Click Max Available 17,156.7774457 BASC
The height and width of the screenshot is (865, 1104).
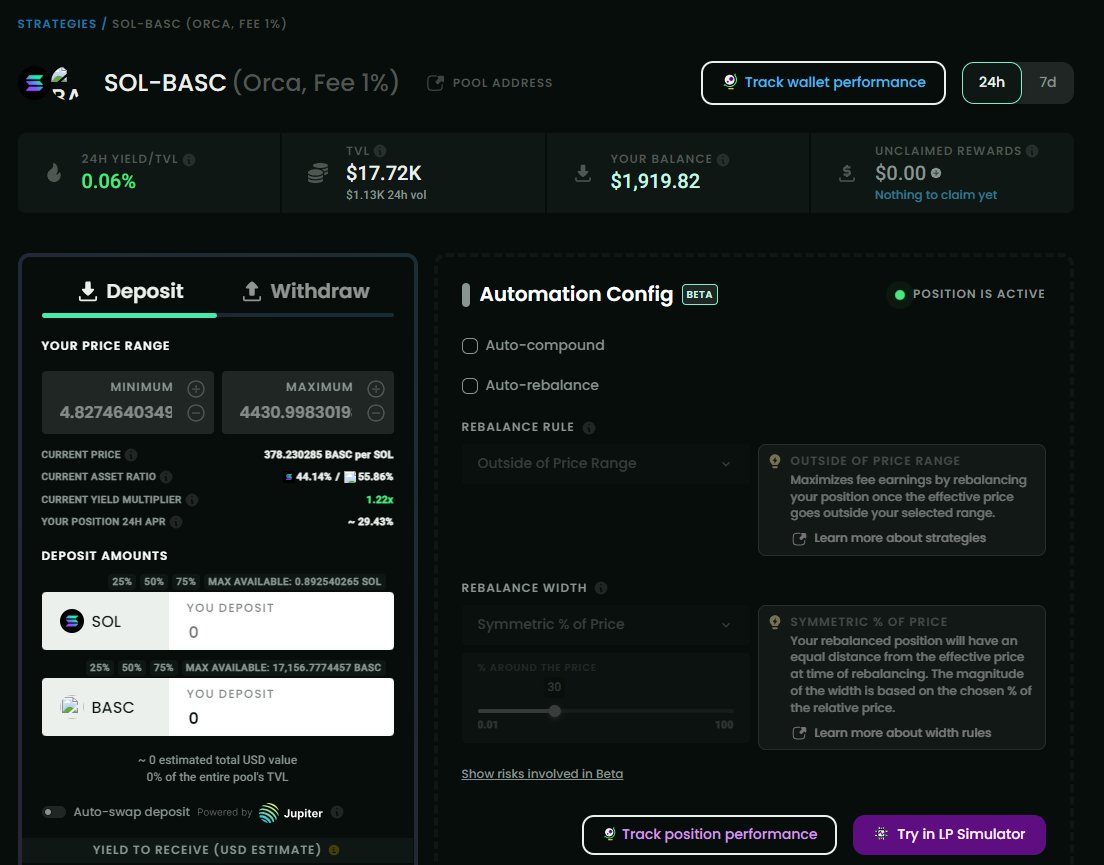pos(283,668)
